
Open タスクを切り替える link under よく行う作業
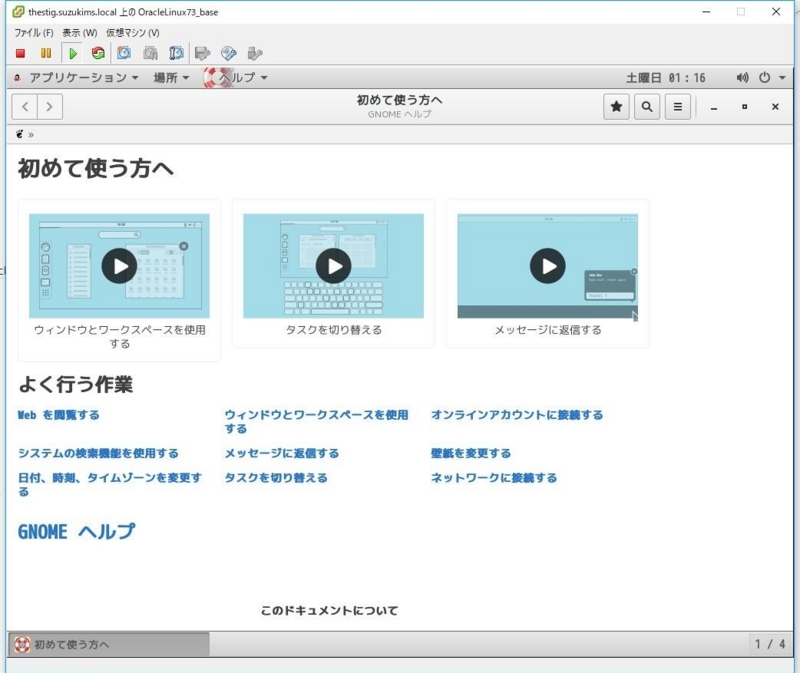coord(276,478)
